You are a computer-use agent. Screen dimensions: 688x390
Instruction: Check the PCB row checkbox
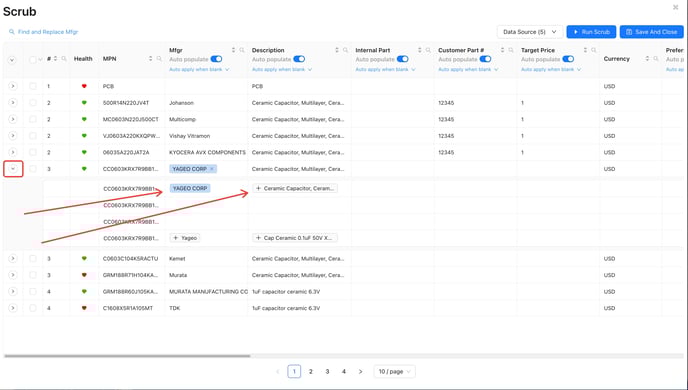coord(33,86)
